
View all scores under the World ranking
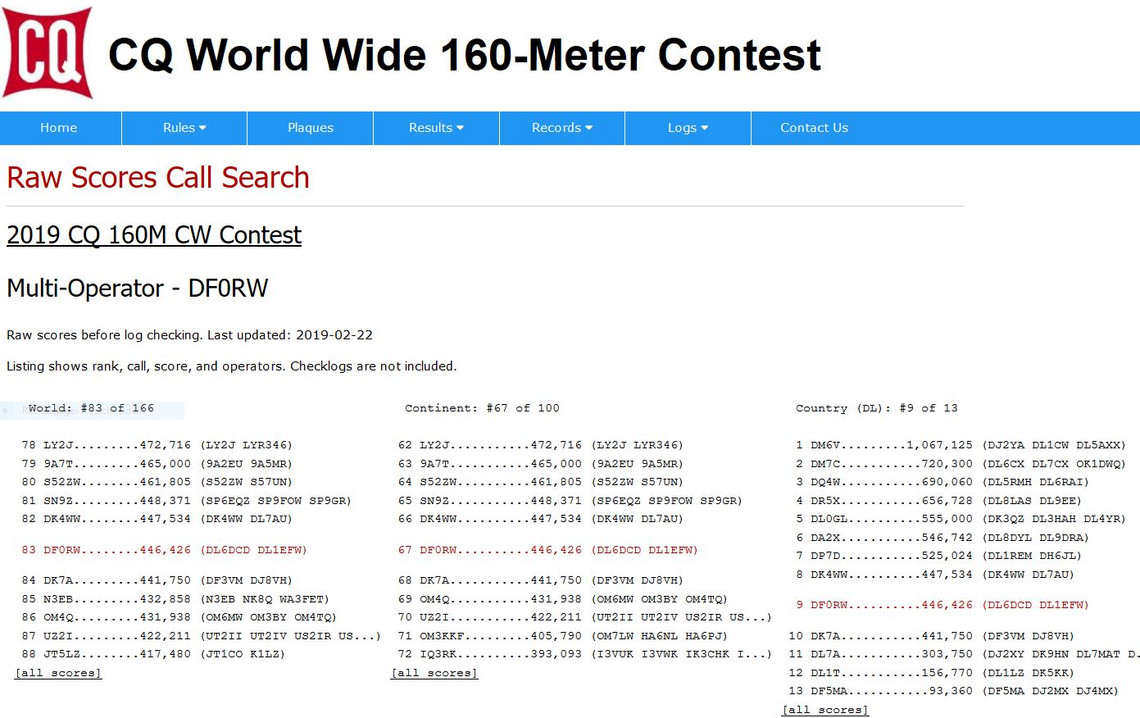pos(58,673)
